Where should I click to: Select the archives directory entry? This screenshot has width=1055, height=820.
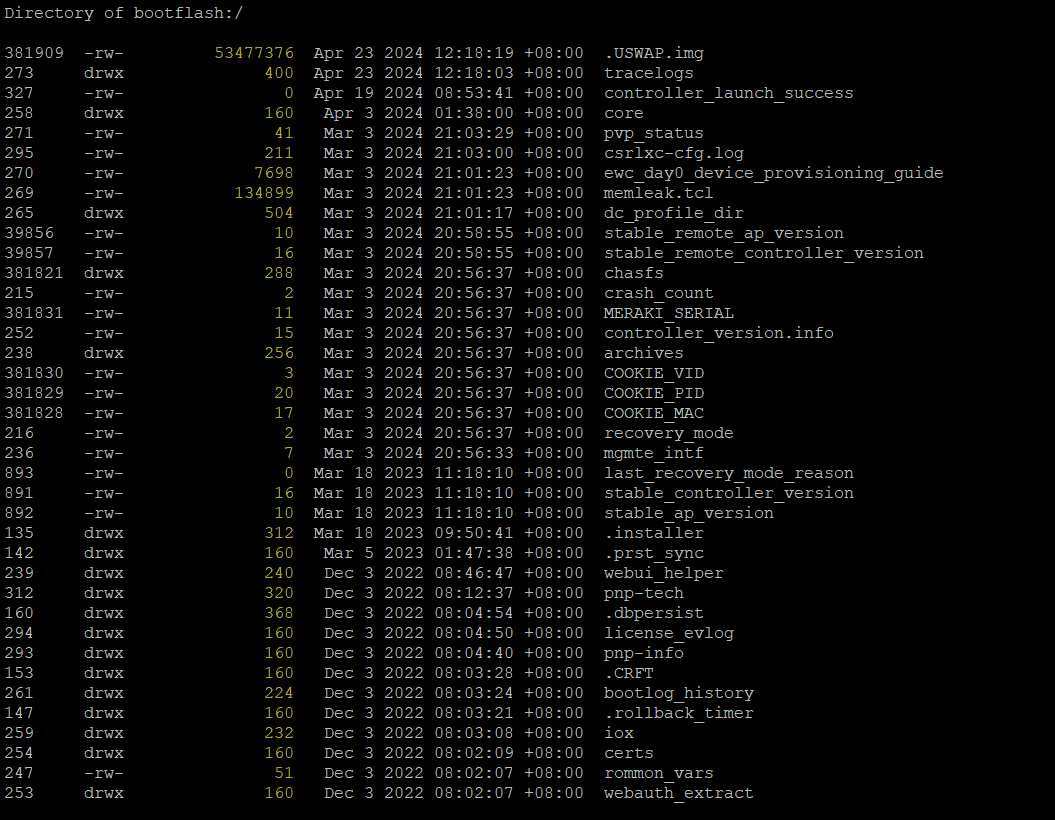click(x=643, y=352)
